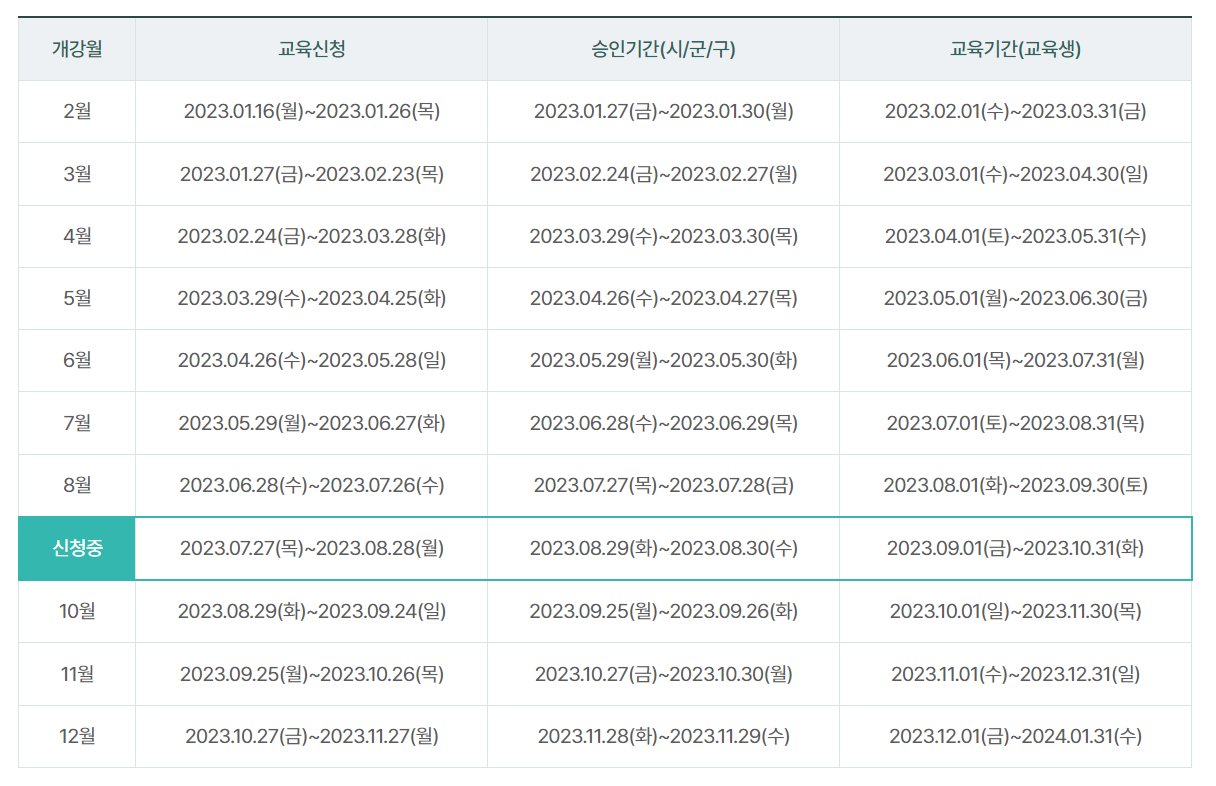Select the 2월 row label

(x=77, y=111)
